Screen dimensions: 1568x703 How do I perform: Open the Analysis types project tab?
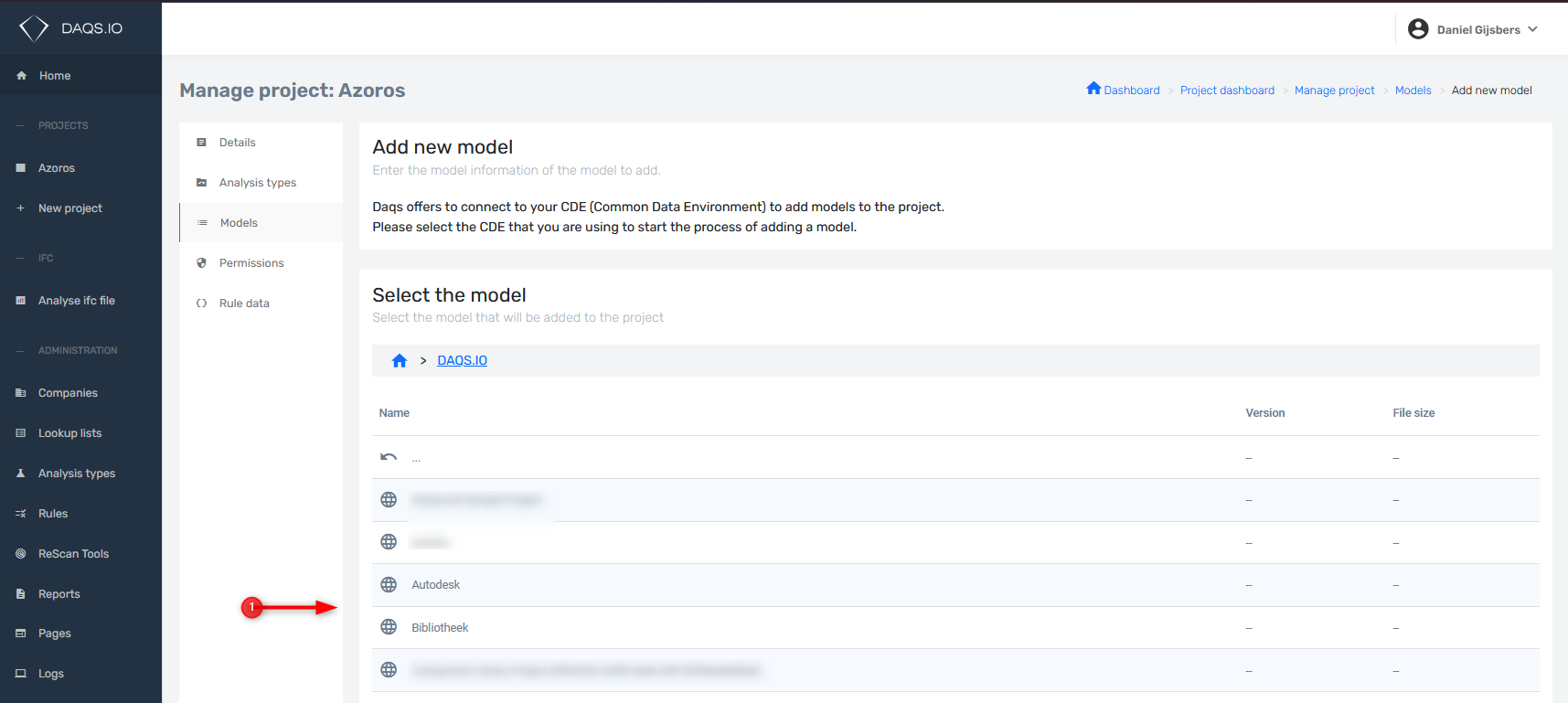click(261, 183)
